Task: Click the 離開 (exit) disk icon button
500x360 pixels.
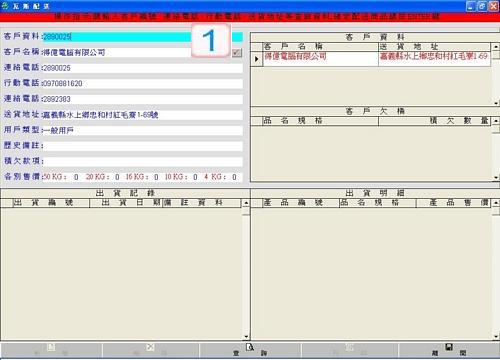Action: tap(449, 350)
